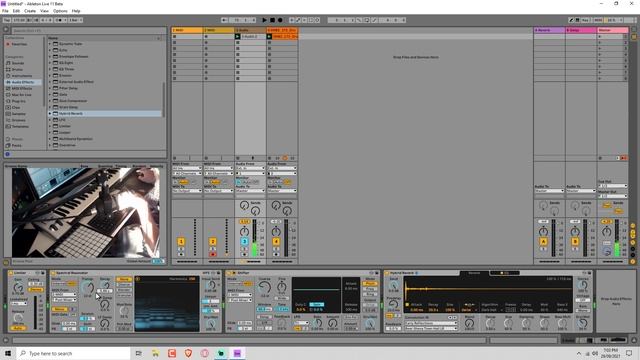The height and width of the screenshot is (360, 640).
Task: Toggle the arrangement Loop switch
Action: click(367, 20)
